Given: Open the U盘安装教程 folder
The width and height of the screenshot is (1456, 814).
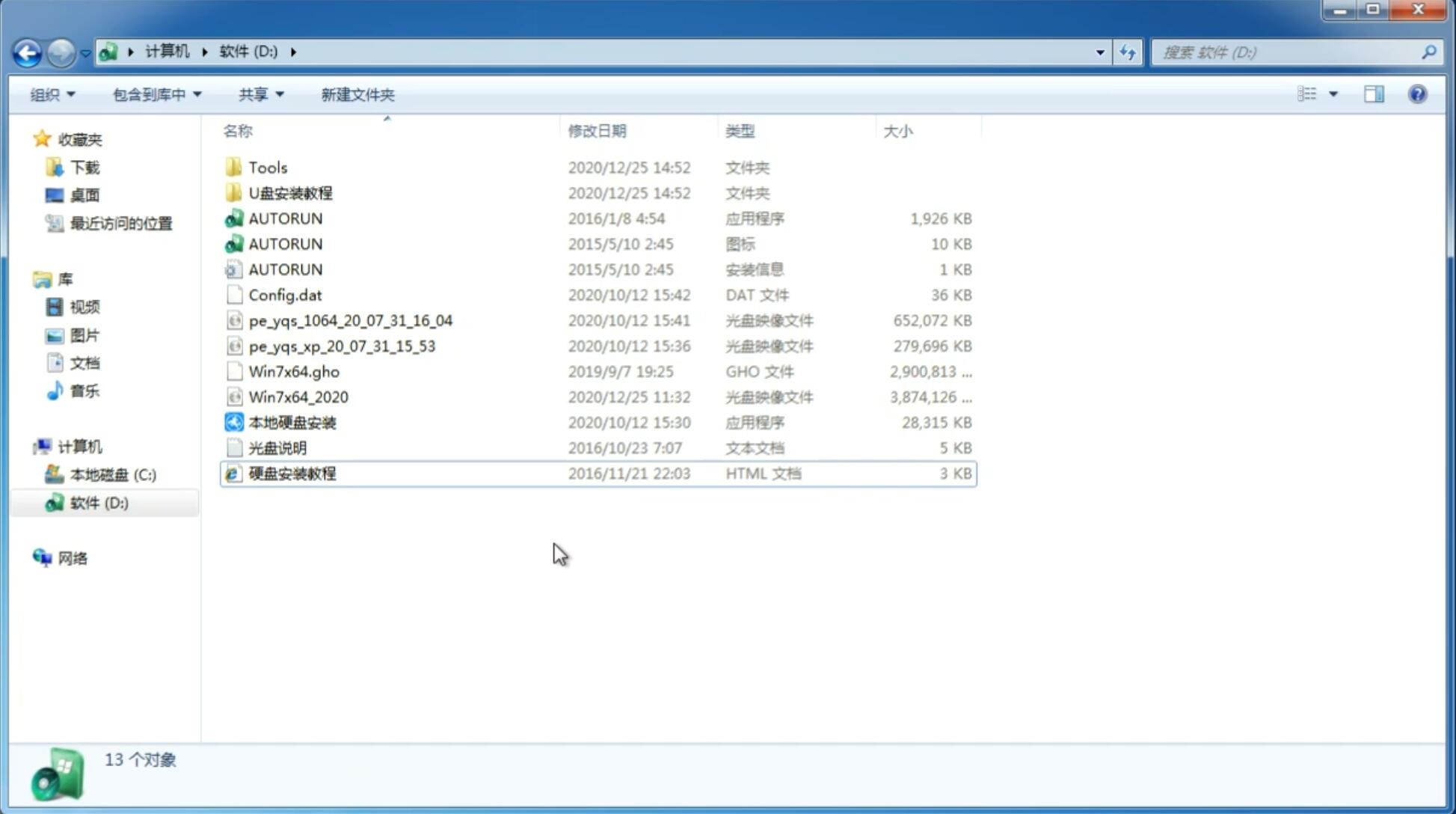Looking at the screenshot, I should 291,192.
